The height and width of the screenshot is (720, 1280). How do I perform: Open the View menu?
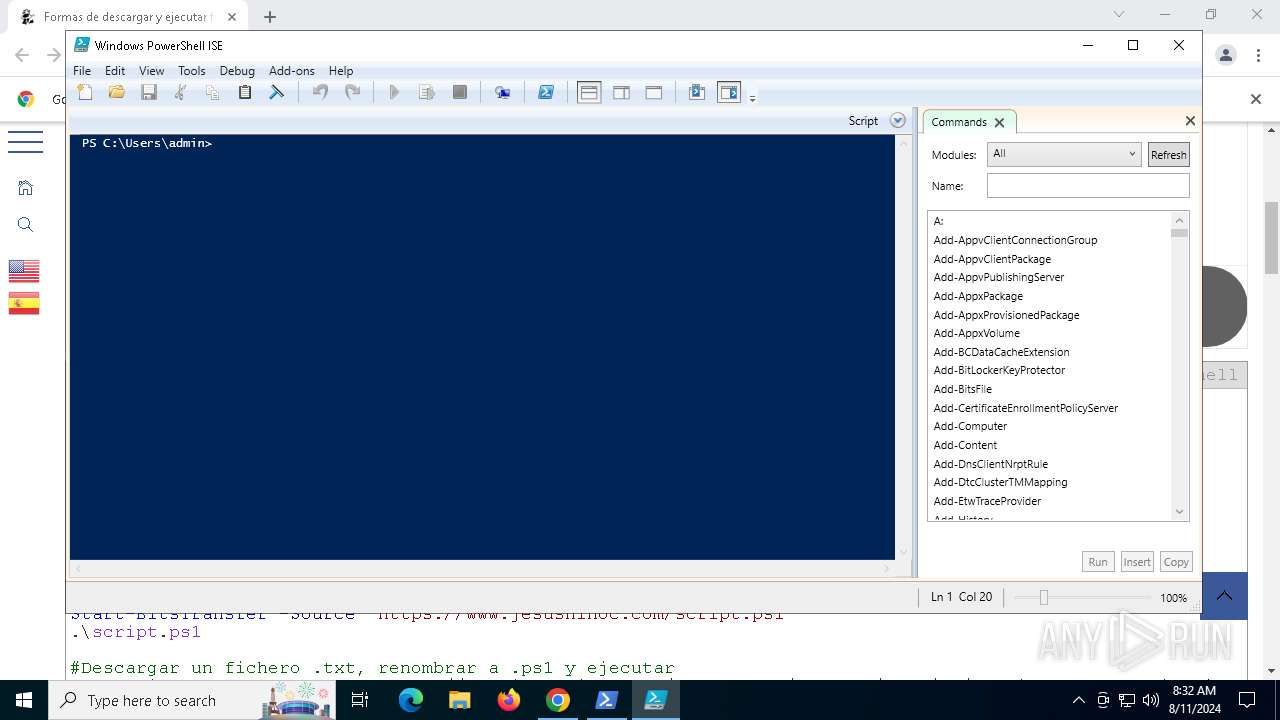click(x=151, y=71)
